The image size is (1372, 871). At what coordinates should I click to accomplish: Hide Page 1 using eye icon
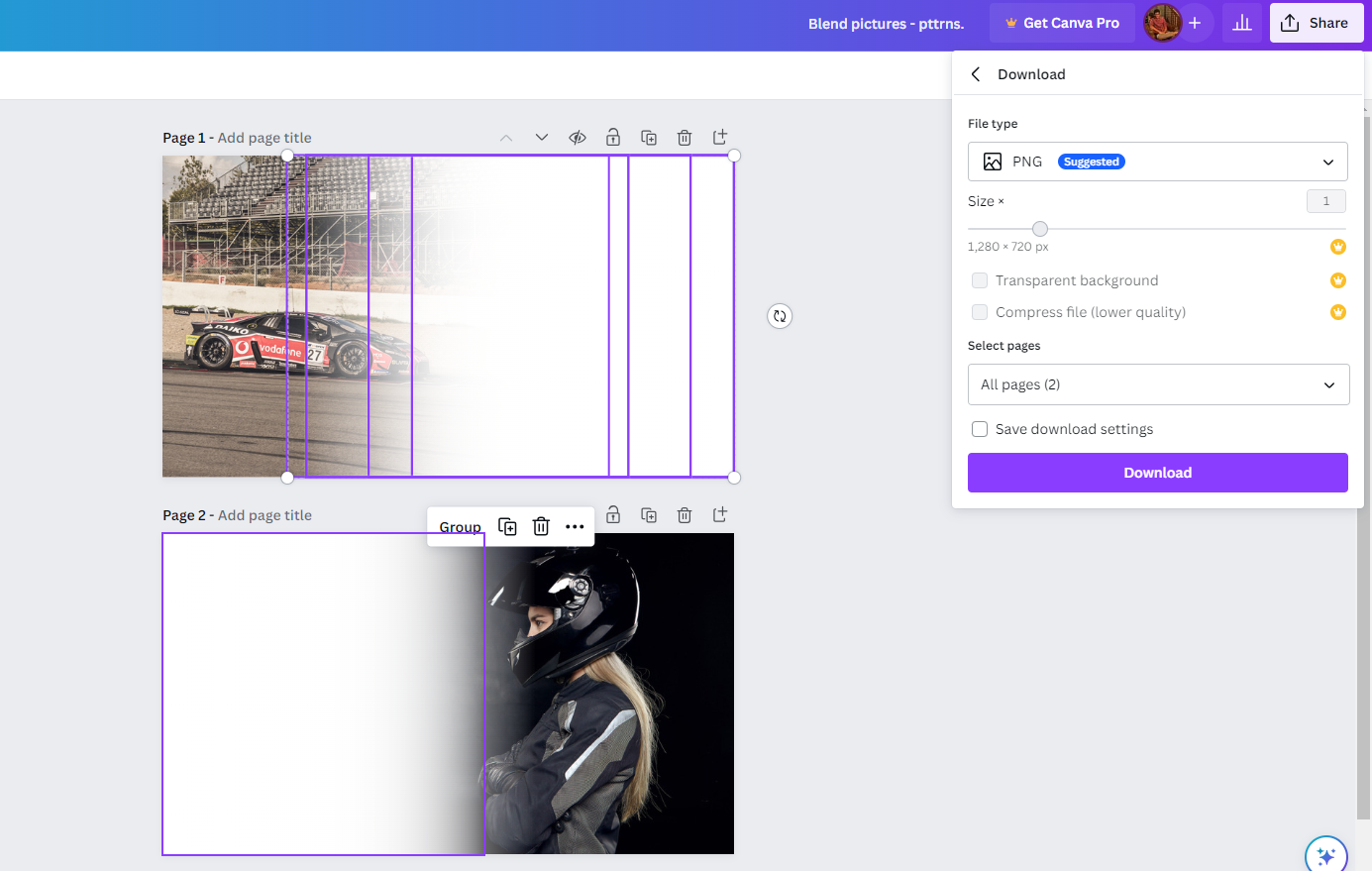coord(578,138)
